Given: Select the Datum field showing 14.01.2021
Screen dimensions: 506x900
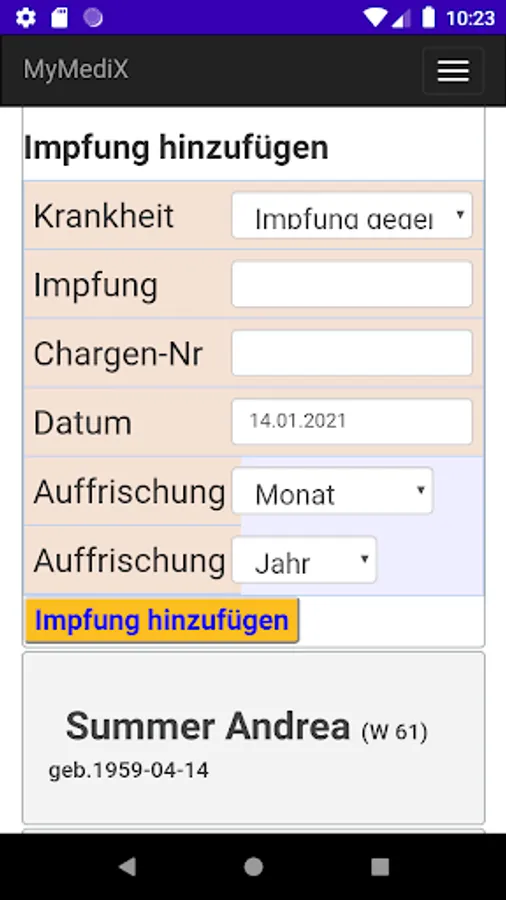Looking at the screenshot, I should (x=352, y=421).
